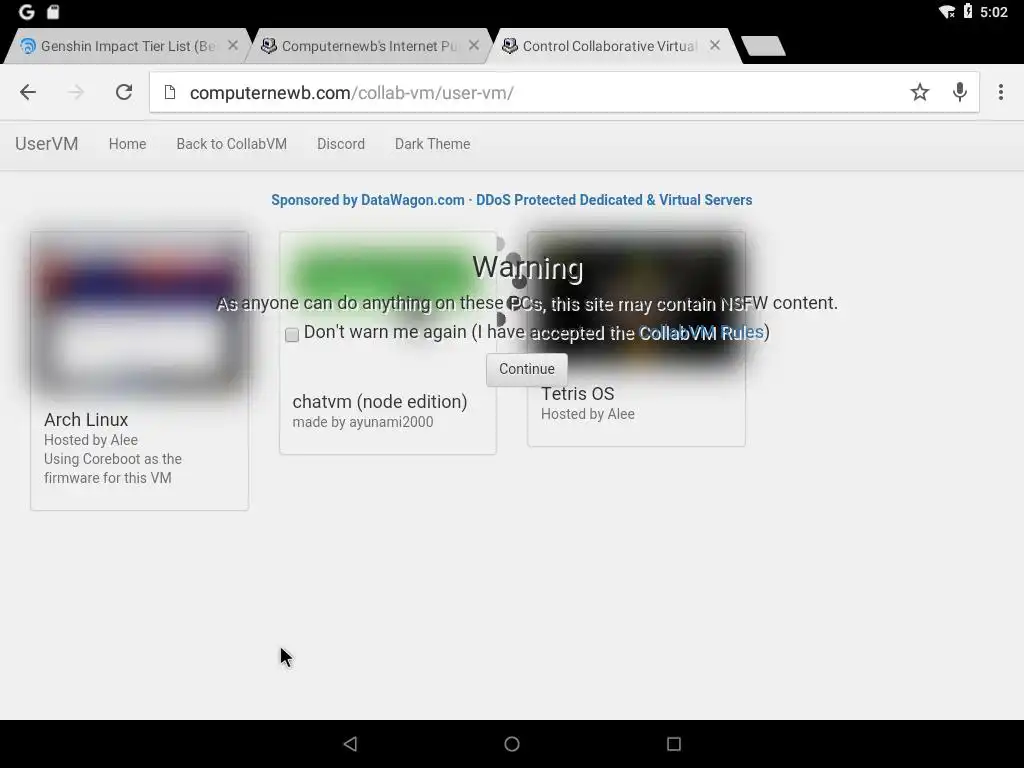The image size is (1024, 768).
Task: Click the Warning heading
Action: (528, 267)
